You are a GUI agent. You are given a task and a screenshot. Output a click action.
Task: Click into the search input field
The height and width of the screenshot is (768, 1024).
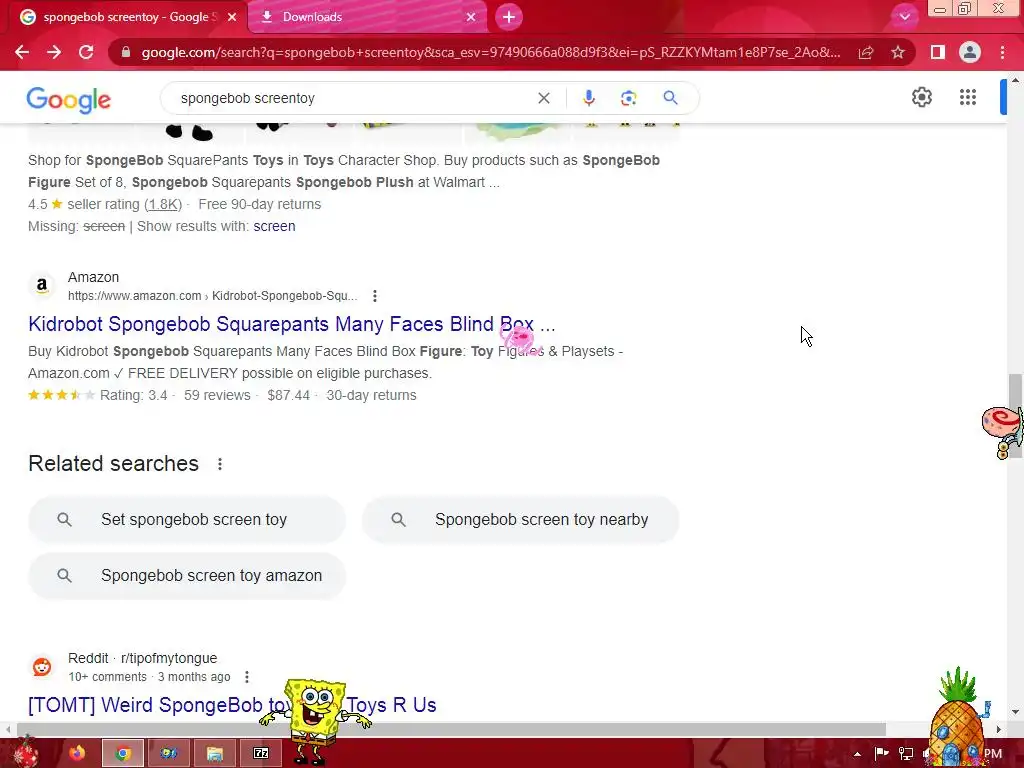[x=353, y=98]
